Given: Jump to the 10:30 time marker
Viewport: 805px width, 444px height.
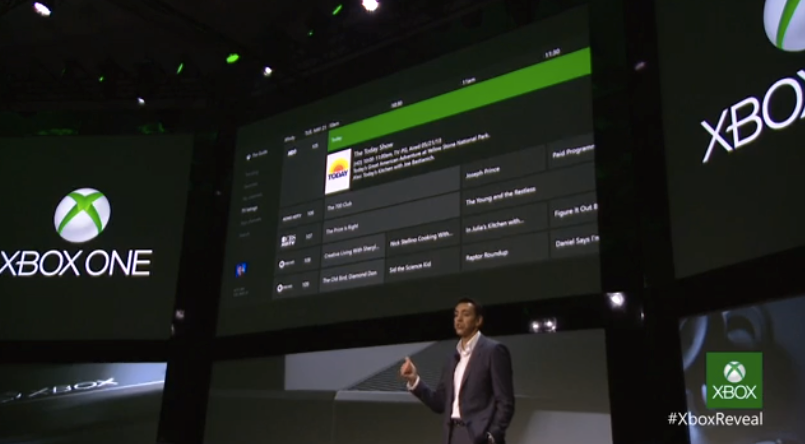Looking at the screenshot, I should coord(396,104).
